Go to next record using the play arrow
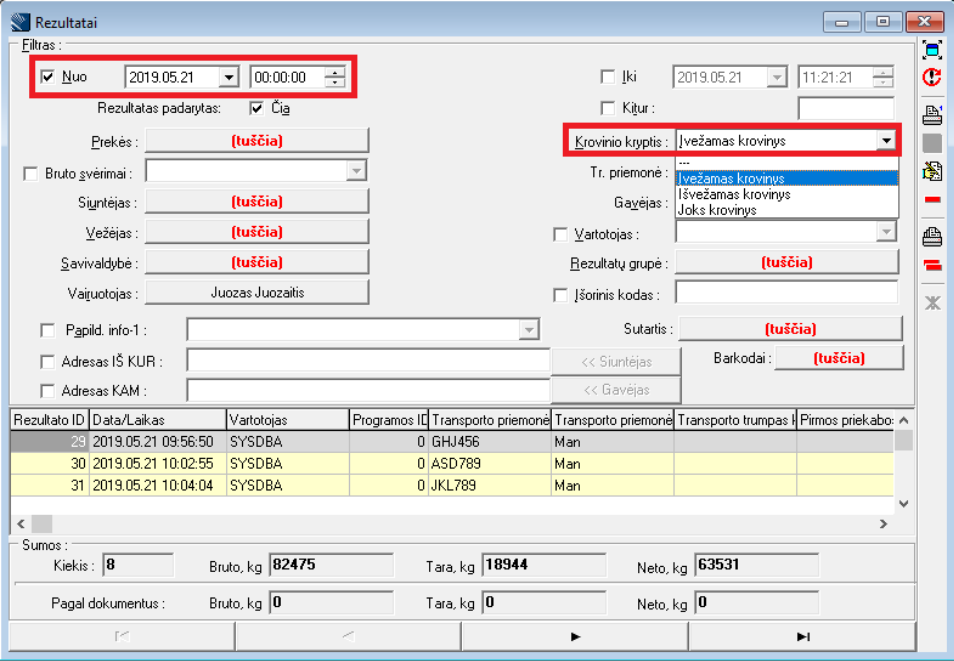954x661 pixels. coord(575,636)
